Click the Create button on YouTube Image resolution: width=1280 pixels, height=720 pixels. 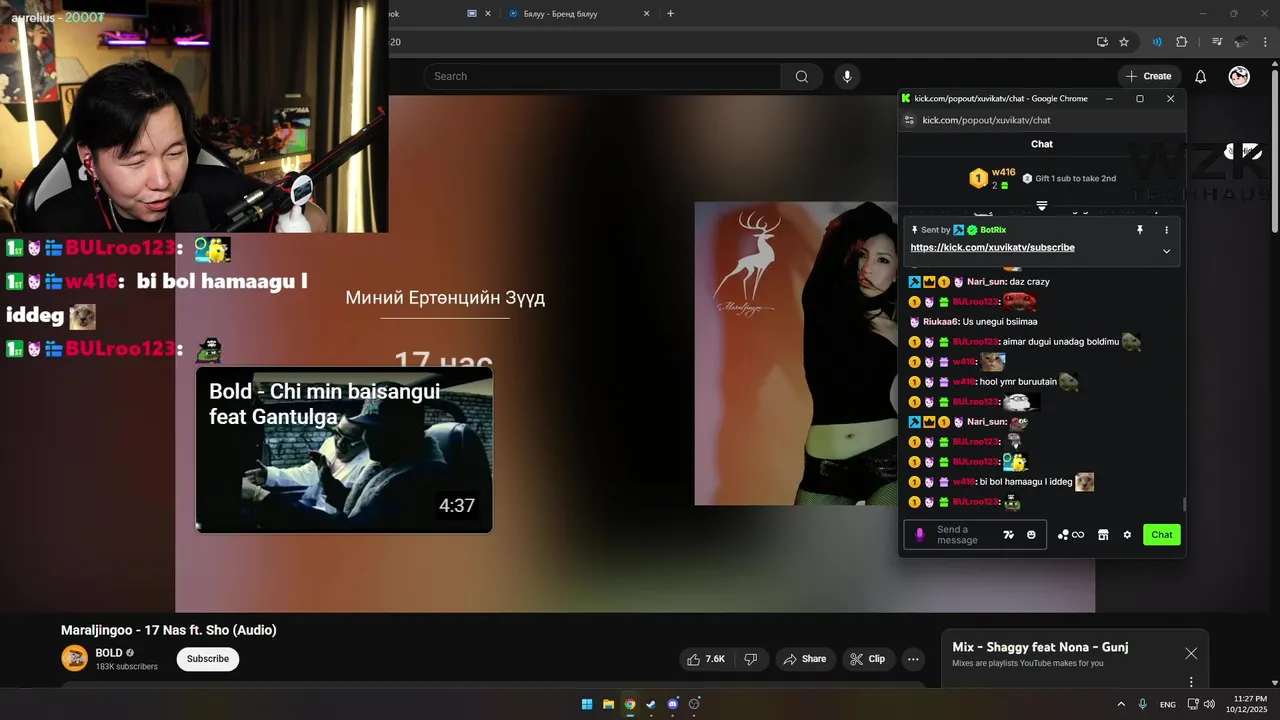click(x=1148, y=76)
